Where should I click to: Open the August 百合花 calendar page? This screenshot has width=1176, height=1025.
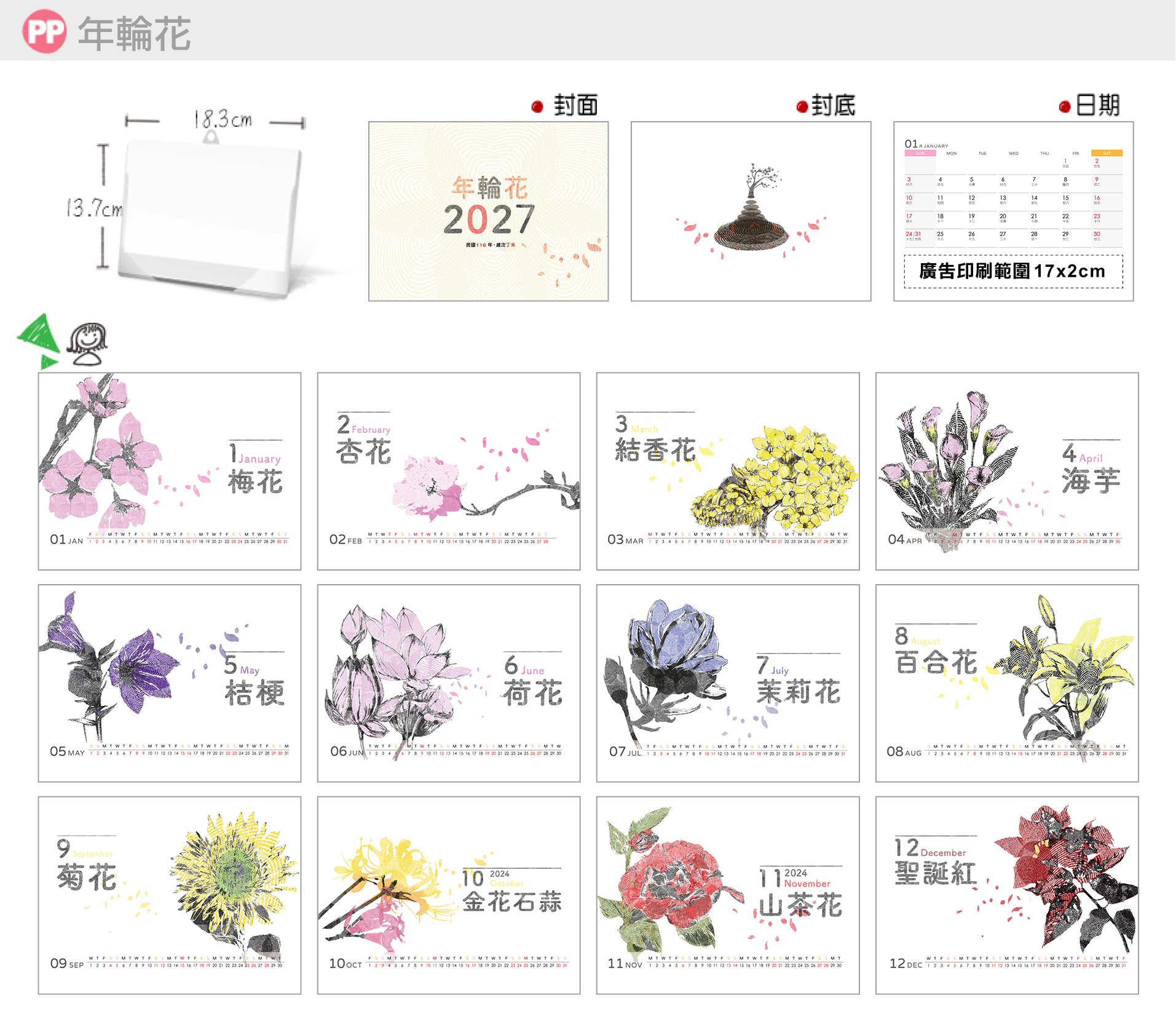point(1007,684)
